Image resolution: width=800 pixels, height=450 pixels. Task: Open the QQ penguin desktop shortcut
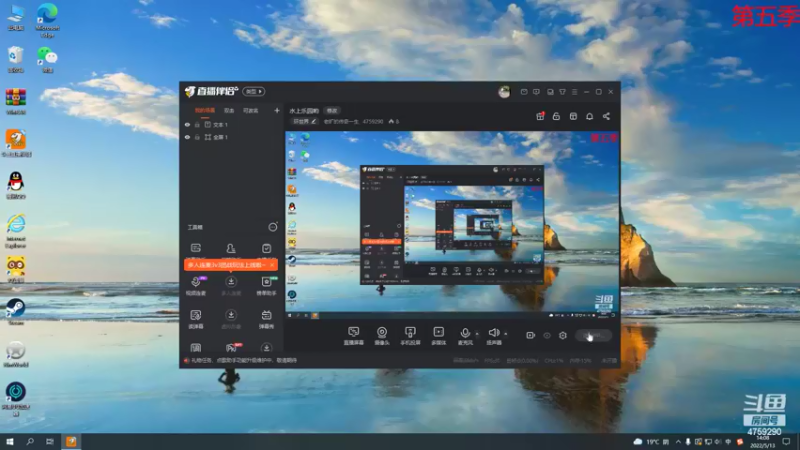click(x=16, y=185)
